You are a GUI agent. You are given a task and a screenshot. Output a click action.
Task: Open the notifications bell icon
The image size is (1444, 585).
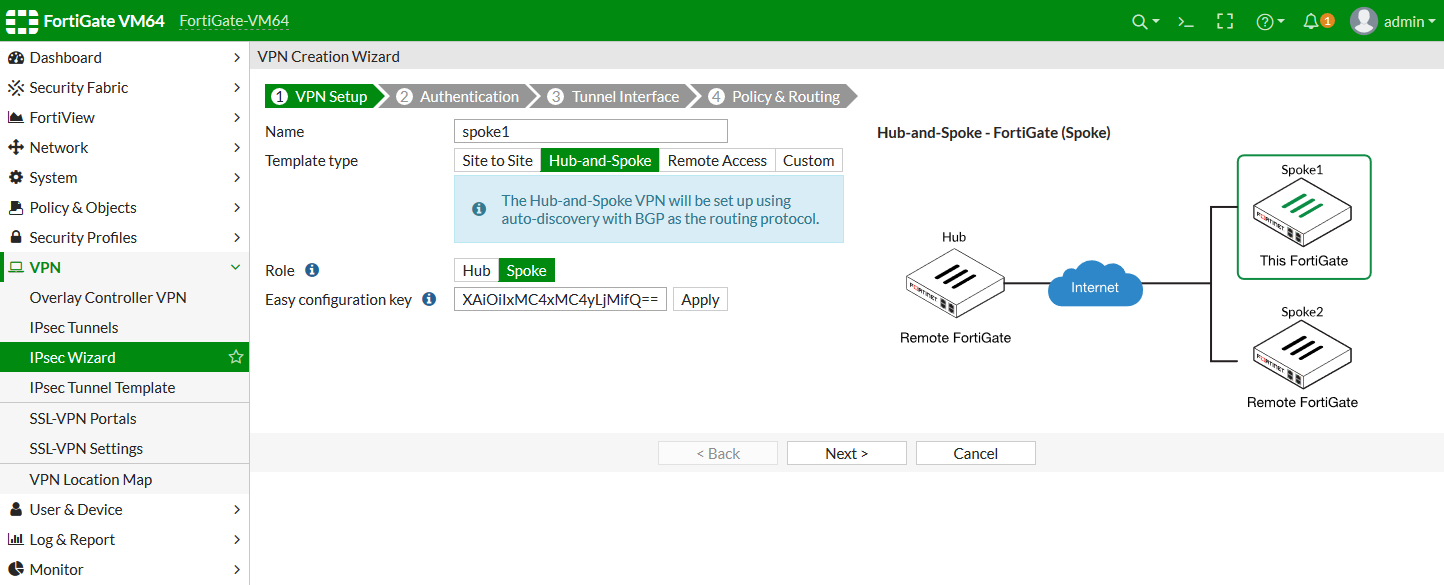click(x=1311, y=21)
